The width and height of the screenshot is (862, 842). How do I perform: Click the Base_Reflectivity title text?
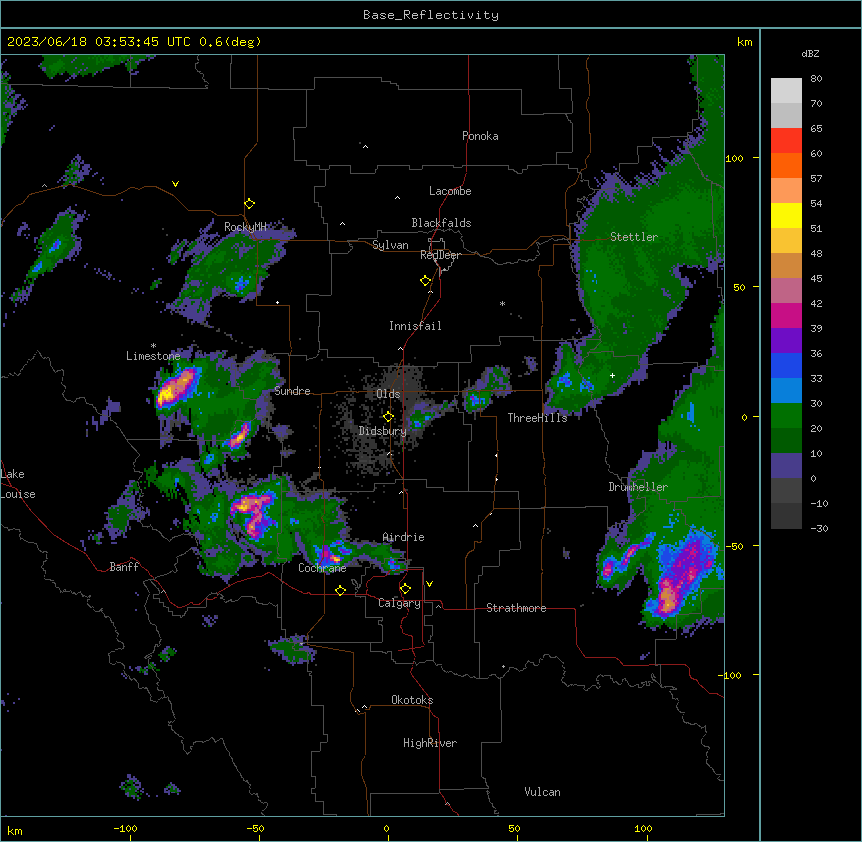click(x=431, y=15)
